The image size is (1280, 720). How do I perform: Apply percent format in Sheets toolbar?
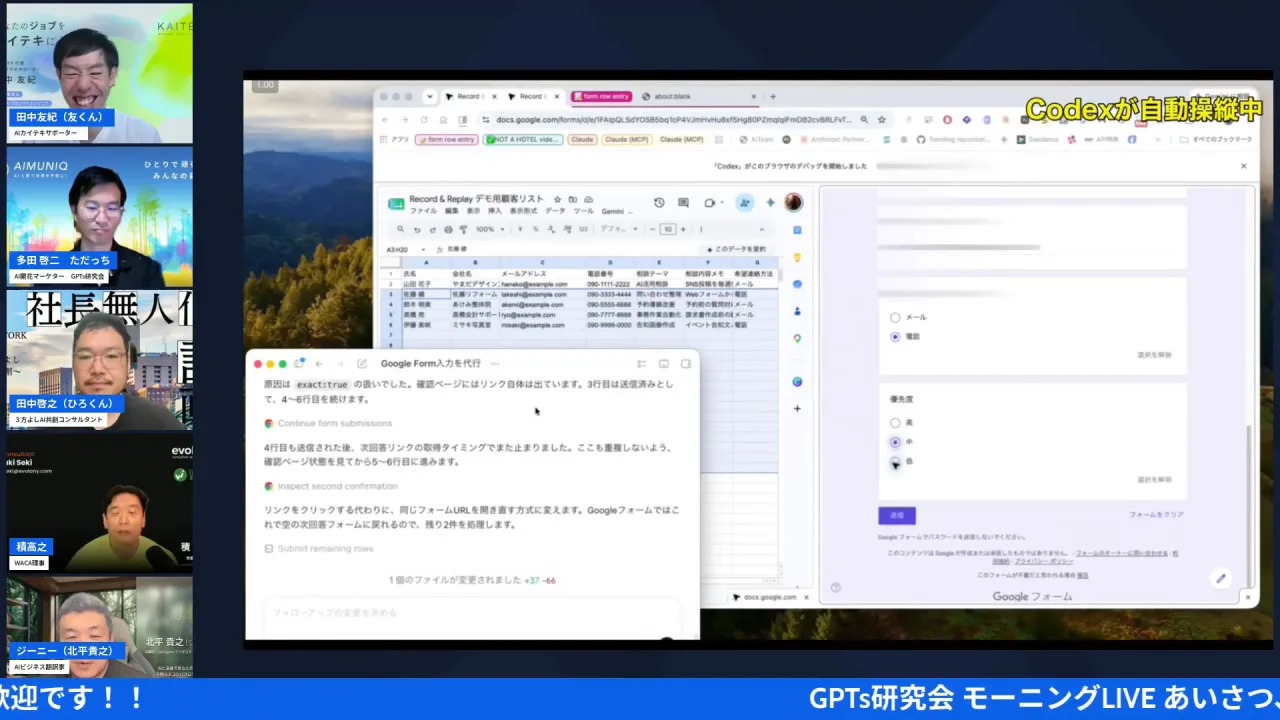[x=535, y=229]
